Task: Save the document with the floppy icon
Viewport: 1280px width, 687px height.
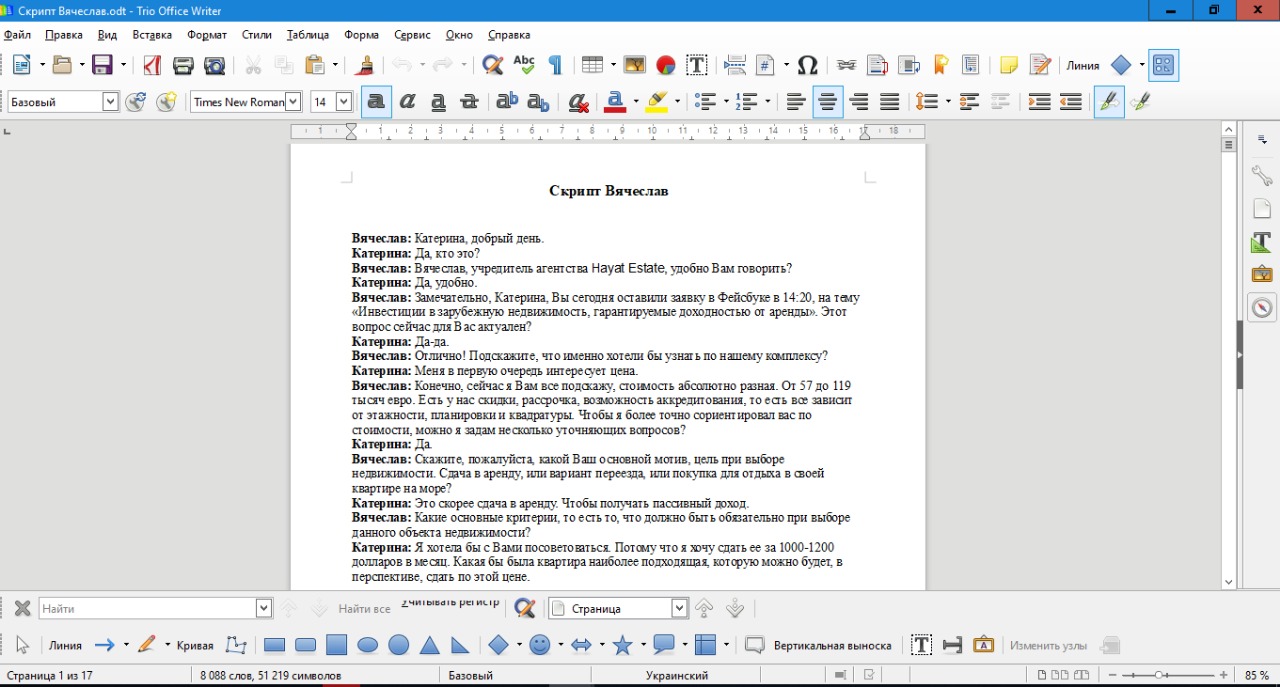Action: (x=102, y=66)
